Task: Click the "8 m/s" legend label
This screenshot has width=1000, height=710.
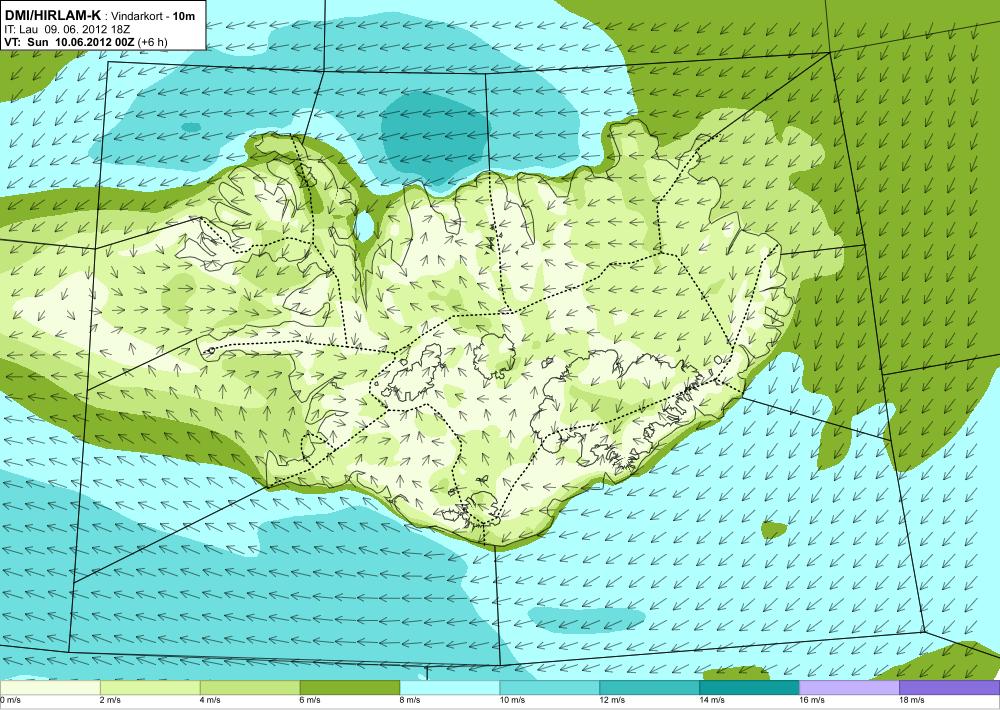Action: pyautogui.click(x=410, y=700)
